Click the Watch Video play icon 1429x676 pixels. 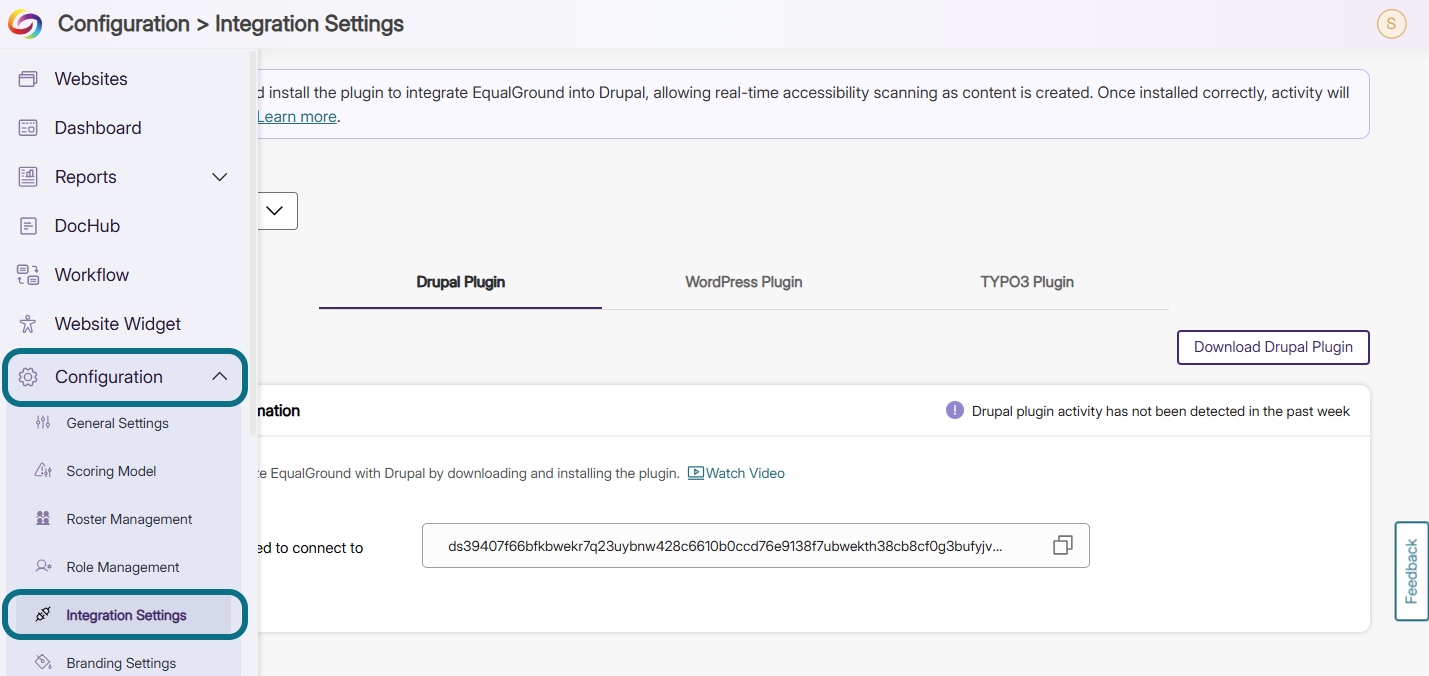pos(696,473)
